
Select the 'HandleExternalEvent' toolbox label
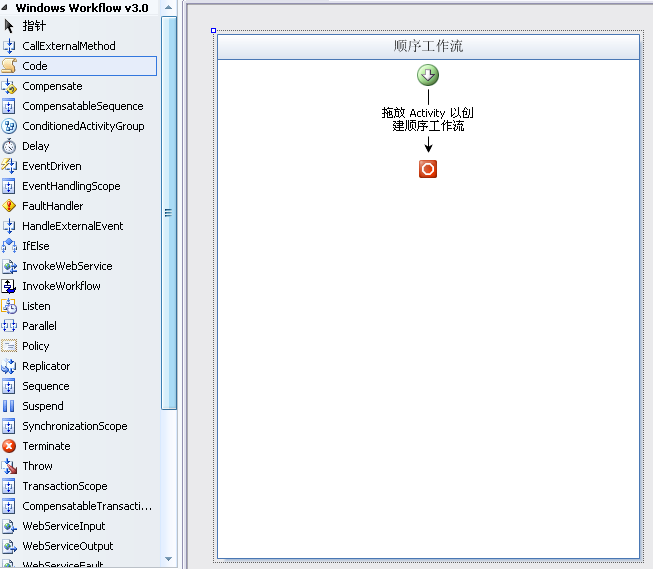coord(73,226)
